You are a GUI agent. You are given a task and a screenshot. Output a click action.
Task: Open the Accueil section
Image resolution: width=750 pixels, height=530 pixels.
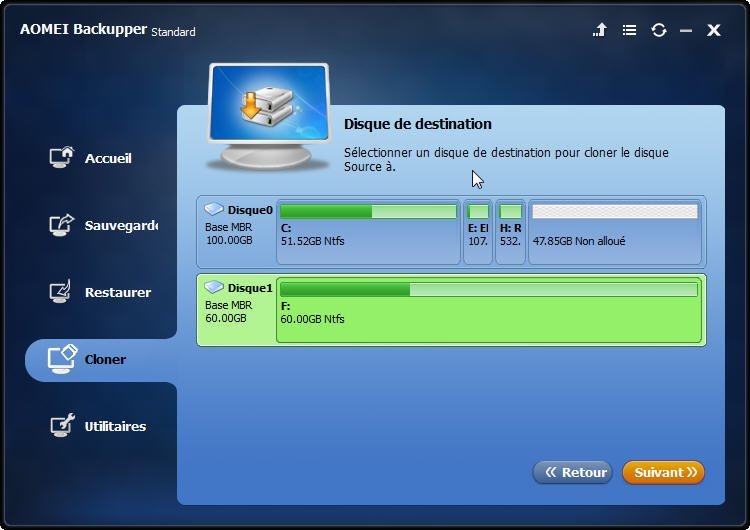[108, 158]
